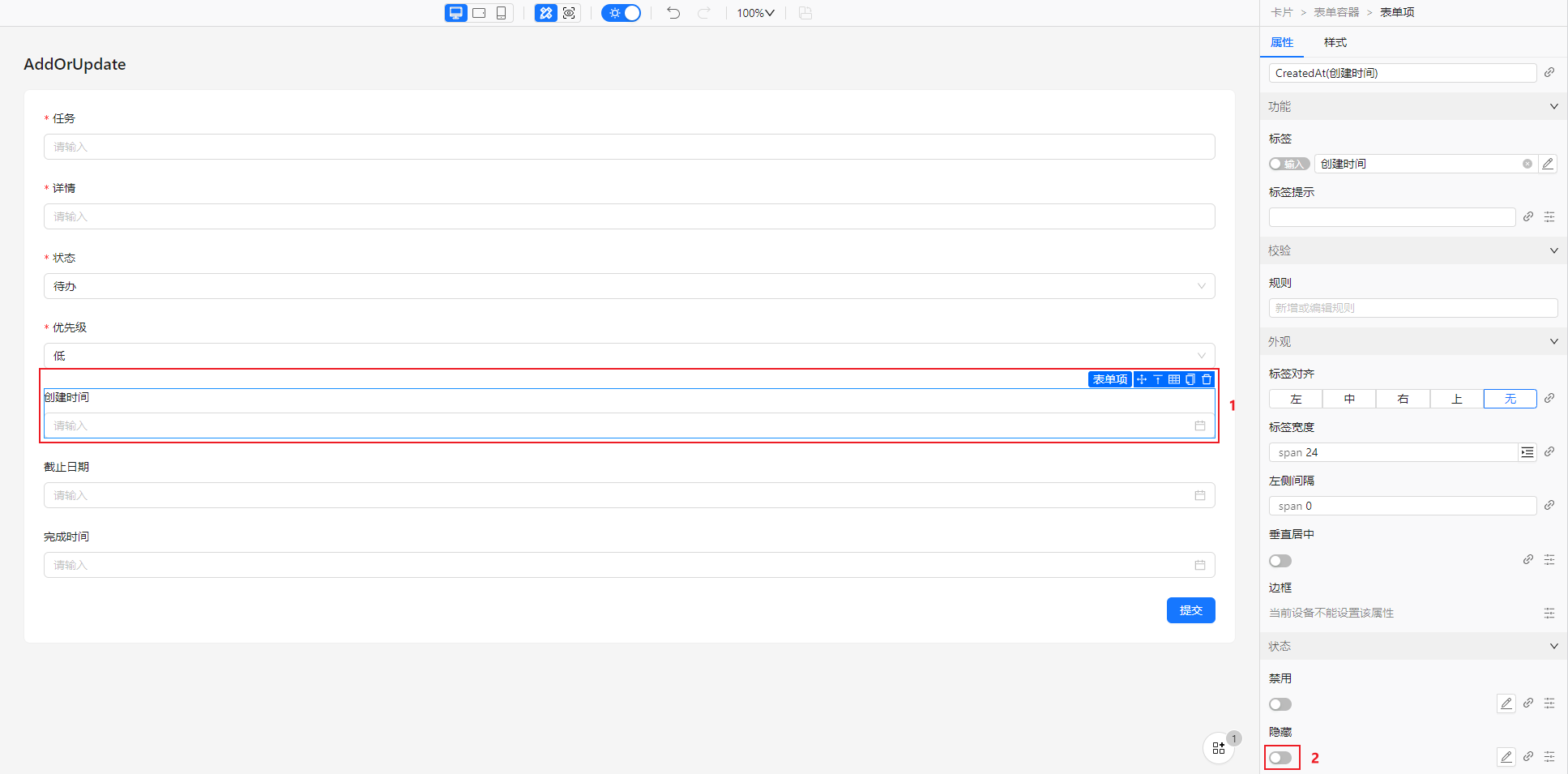The height and width of the screenshot is (774, 1568).
Task: Toggle the light/dark theme switch
Action: [622, 13]
